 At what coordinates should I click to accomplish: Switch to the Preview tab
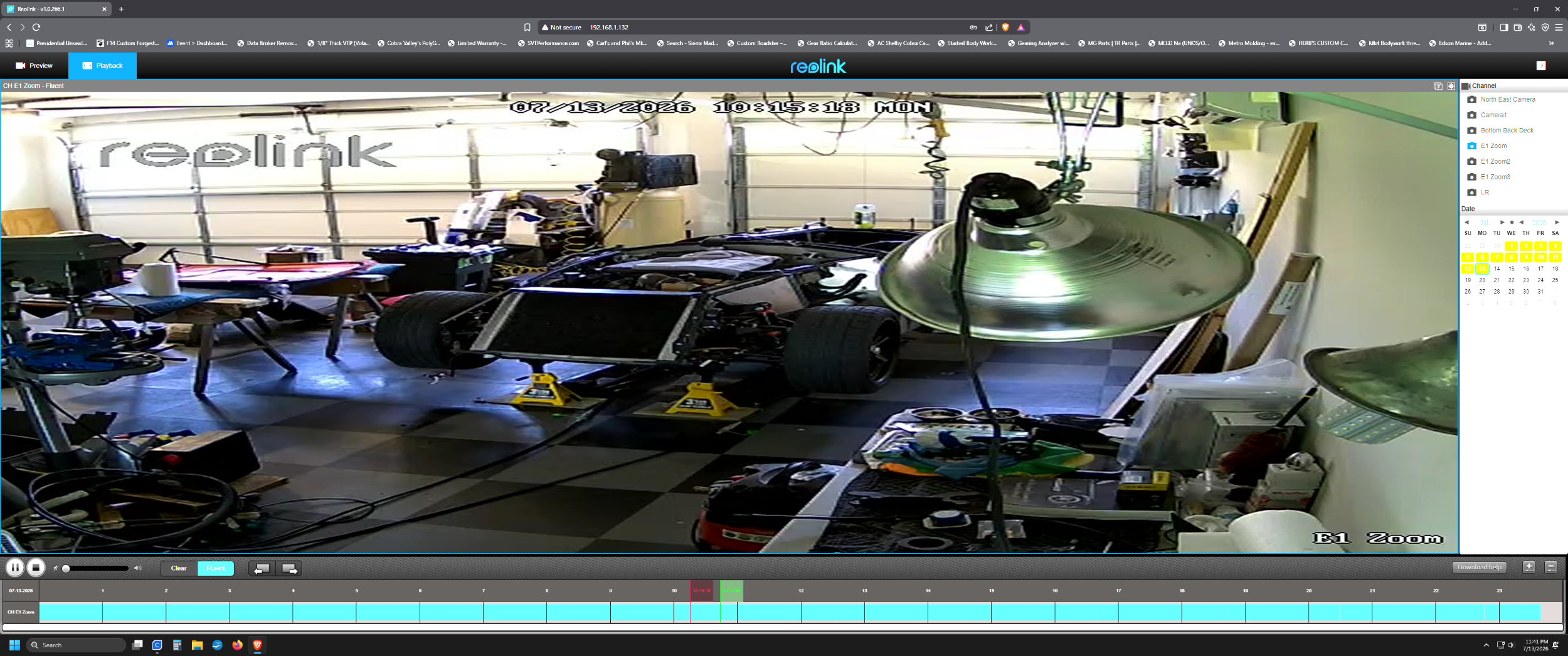click(34, 65)
